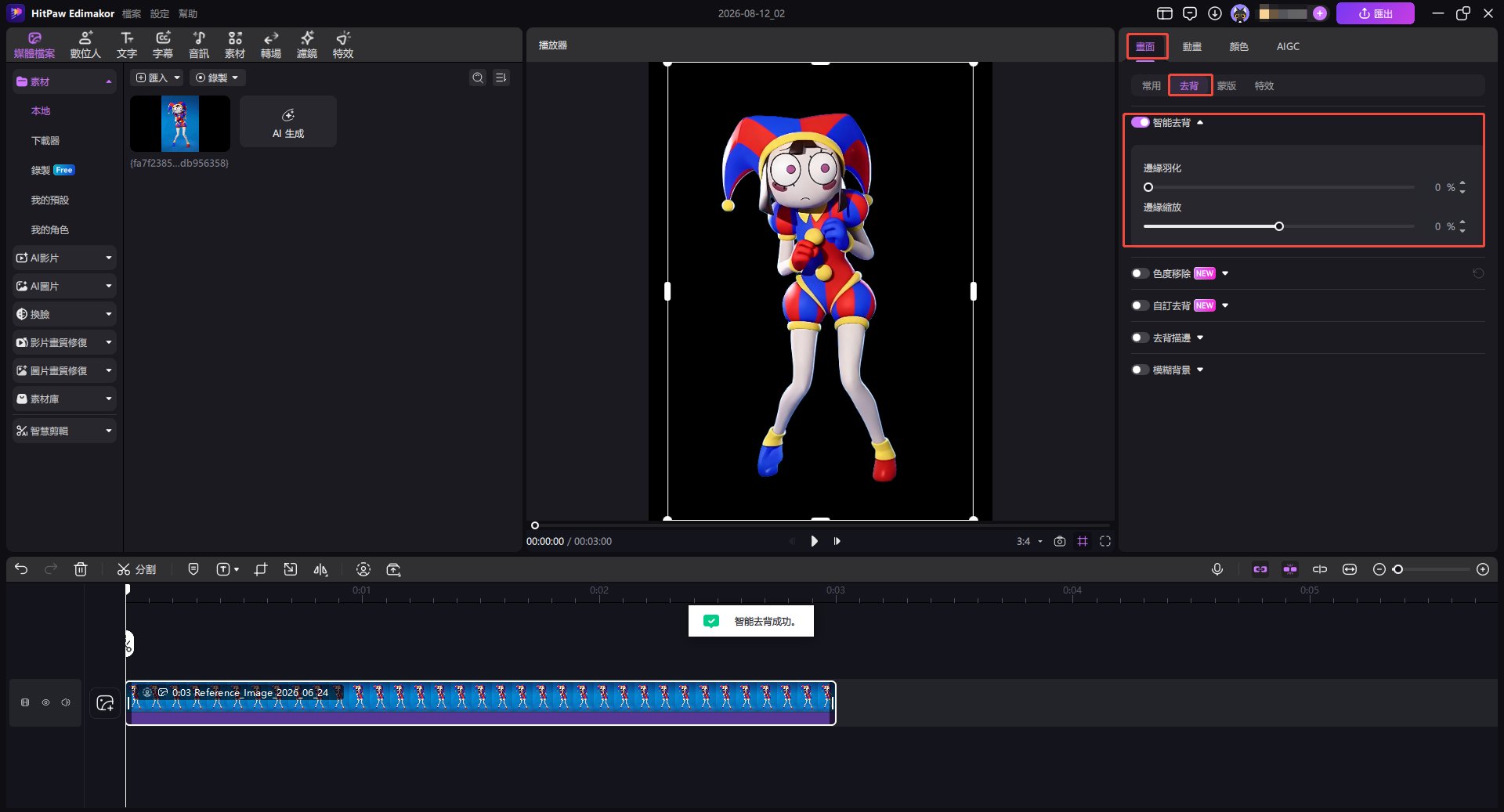This screenshot has width=1504, height=812.
Task: Turn off the 智能去背 switch
Action: pos(1141,122)
